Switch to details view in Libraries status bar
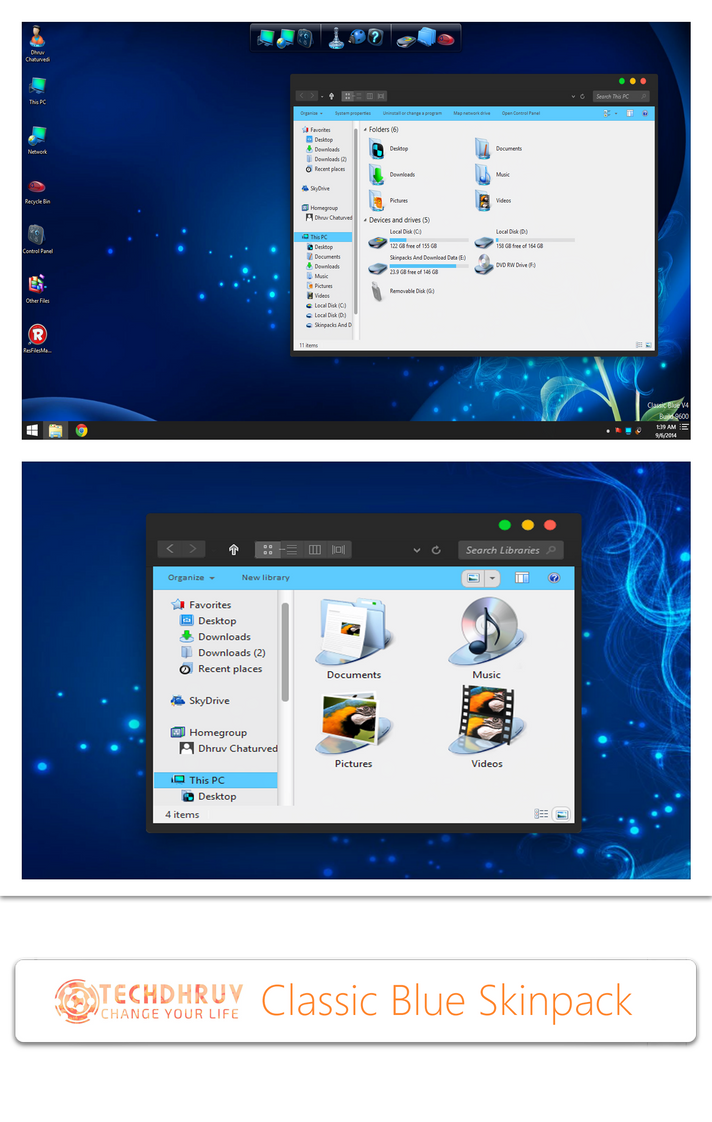 pos(541,814)
